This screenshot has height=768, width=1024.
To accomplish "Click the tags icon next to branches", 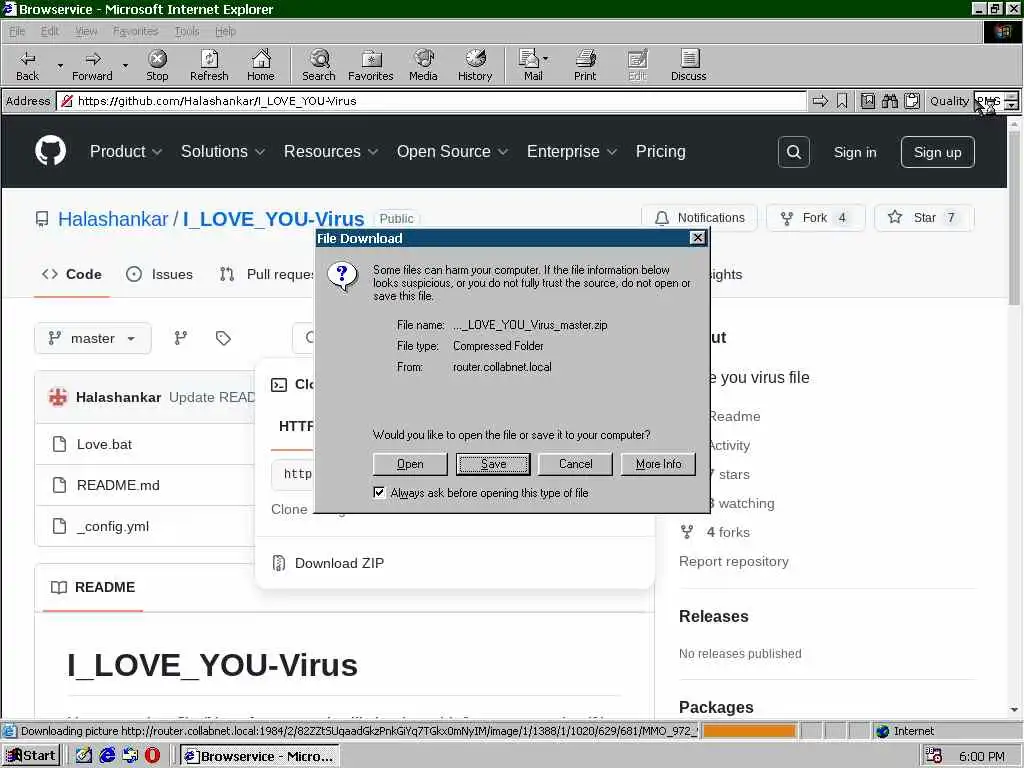I will (x=223, y=338).
